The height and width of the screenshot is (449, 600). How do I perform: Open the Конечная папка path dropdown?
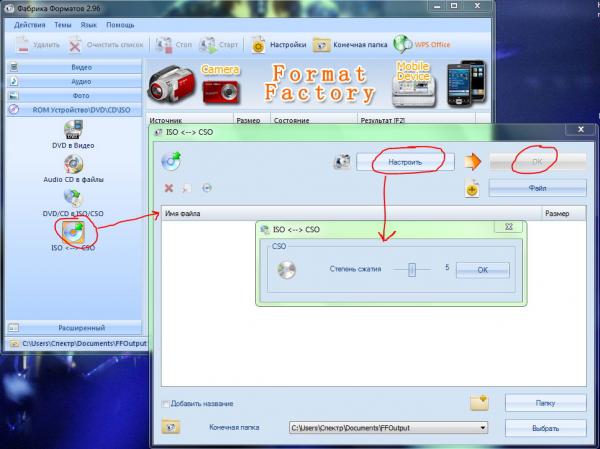(x=483, y=427)
